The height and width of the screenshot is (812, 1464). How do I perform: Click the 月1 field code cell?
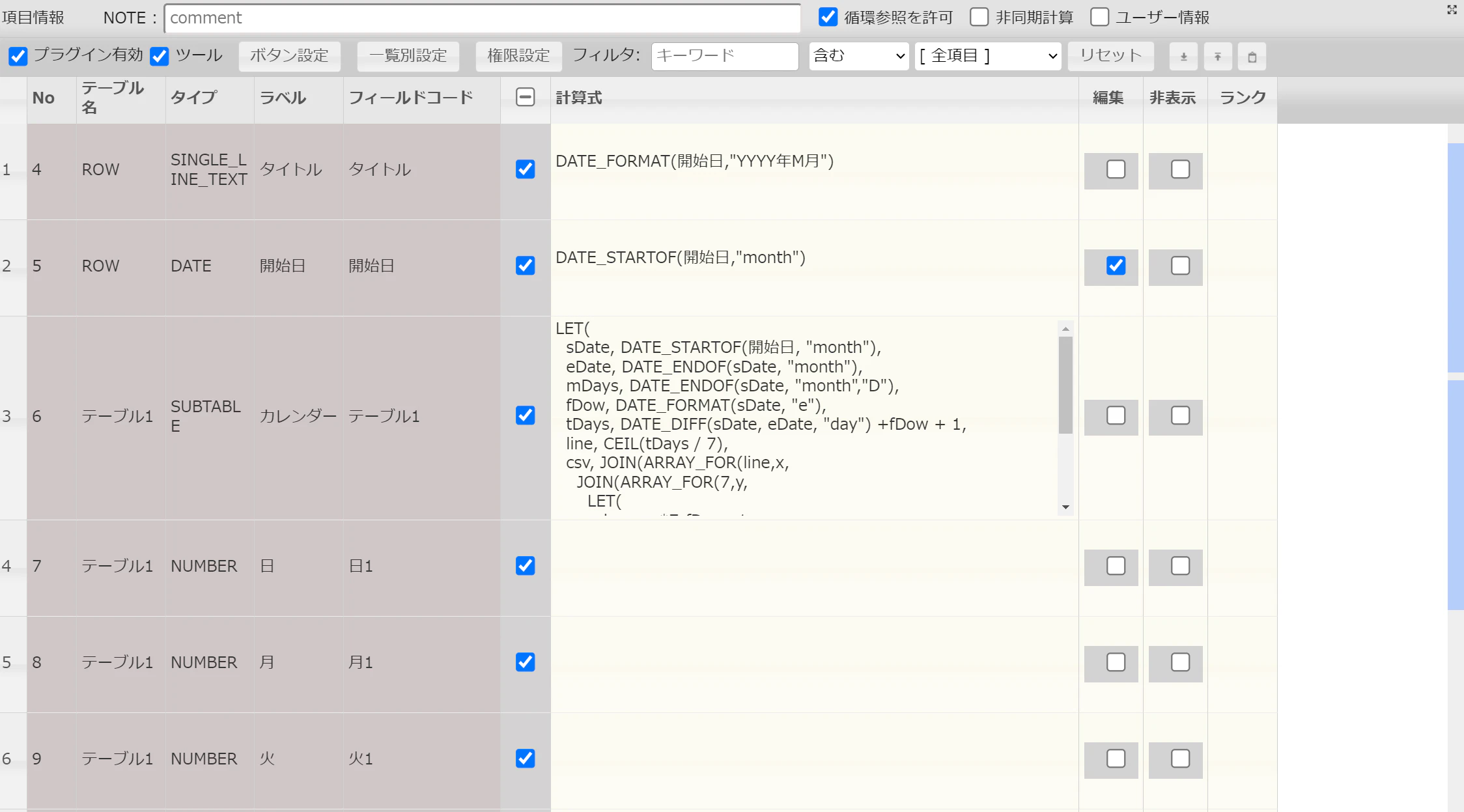pos(421,664)
